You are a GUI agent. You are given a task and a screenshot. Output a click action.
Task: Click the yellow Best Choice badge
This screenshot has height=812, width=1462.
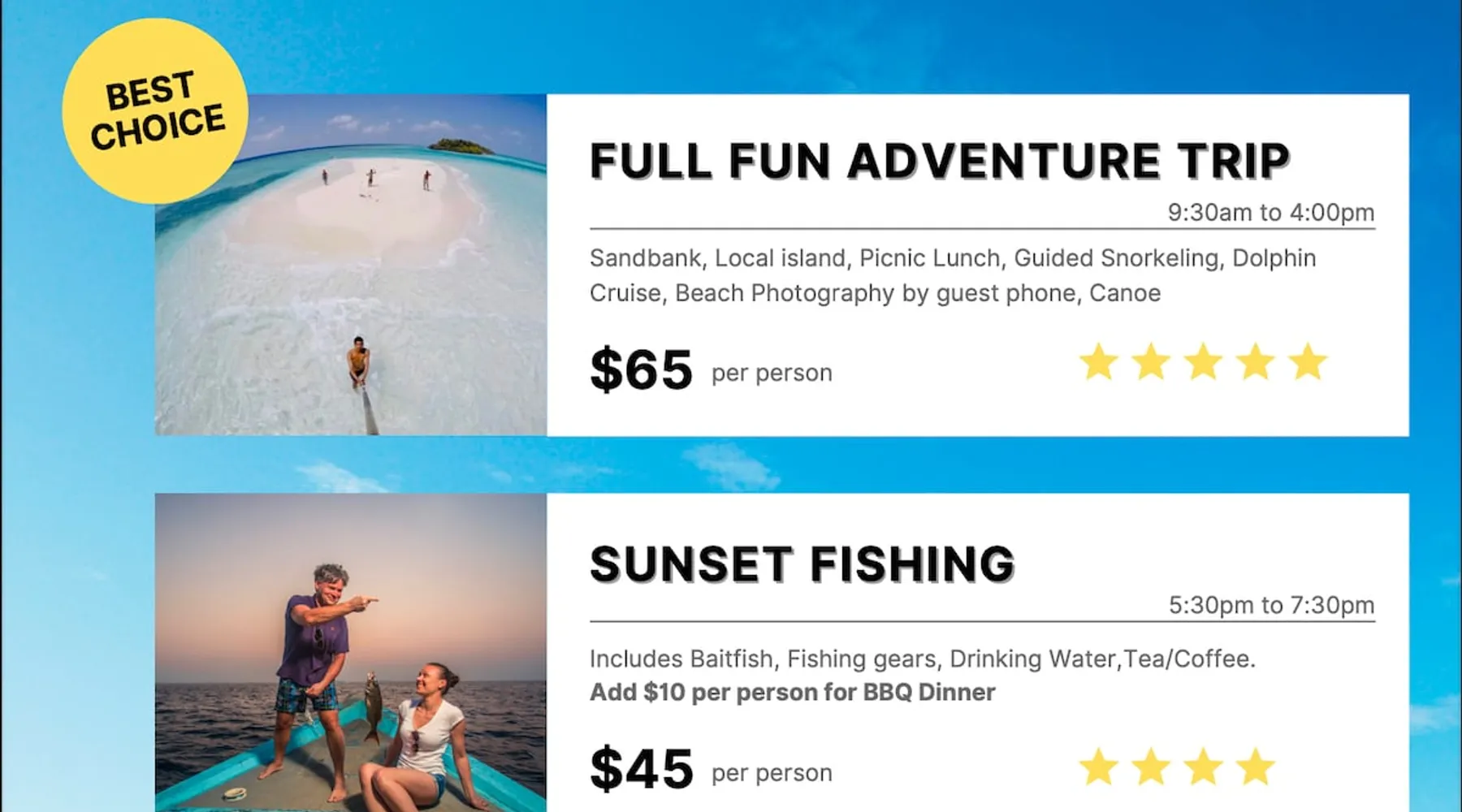click(155, 111)
